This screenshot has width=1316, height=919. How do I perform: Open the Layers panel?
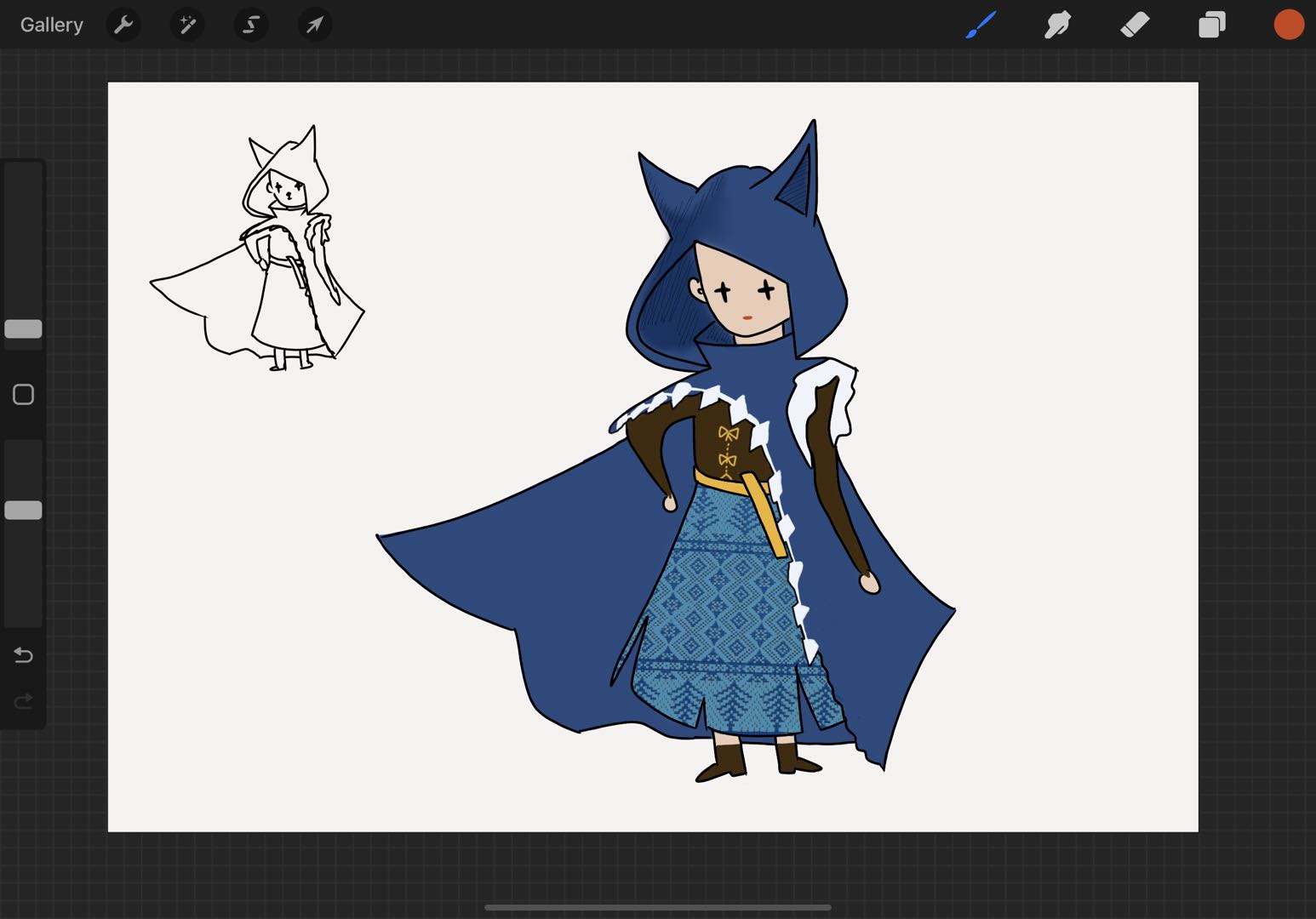click(1212, 25)
